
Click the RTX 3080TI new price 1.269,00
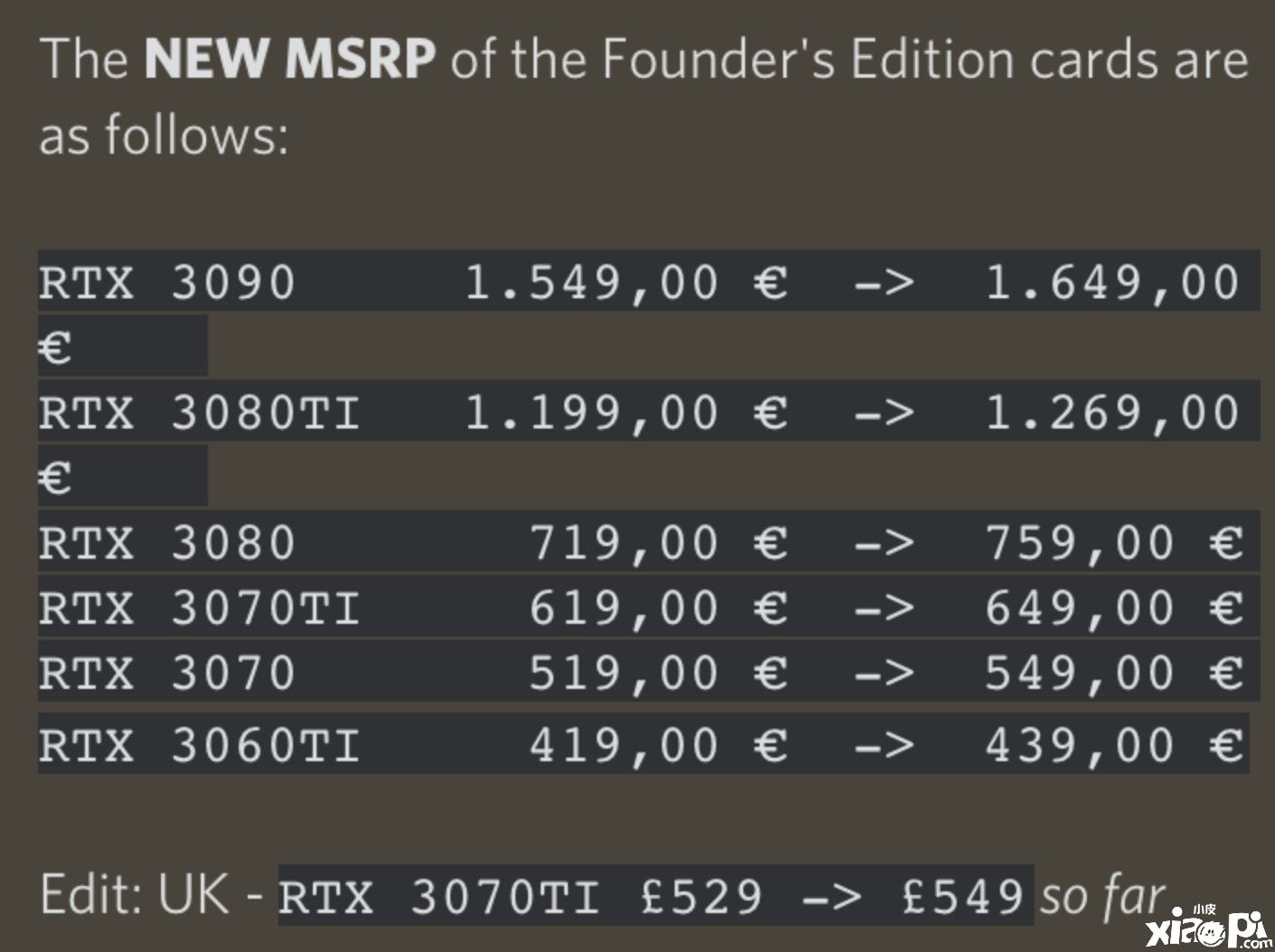tap(1112, 412)
